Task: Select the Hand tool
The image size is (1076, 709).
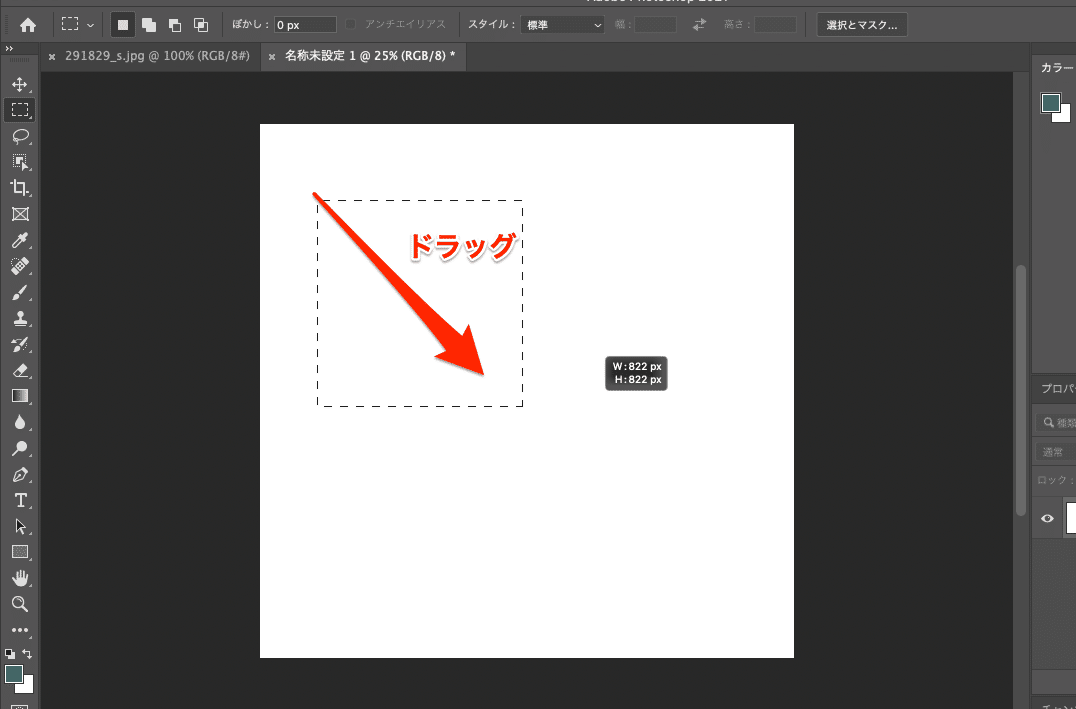Action: pyautogui.click(x=20, y=578)
